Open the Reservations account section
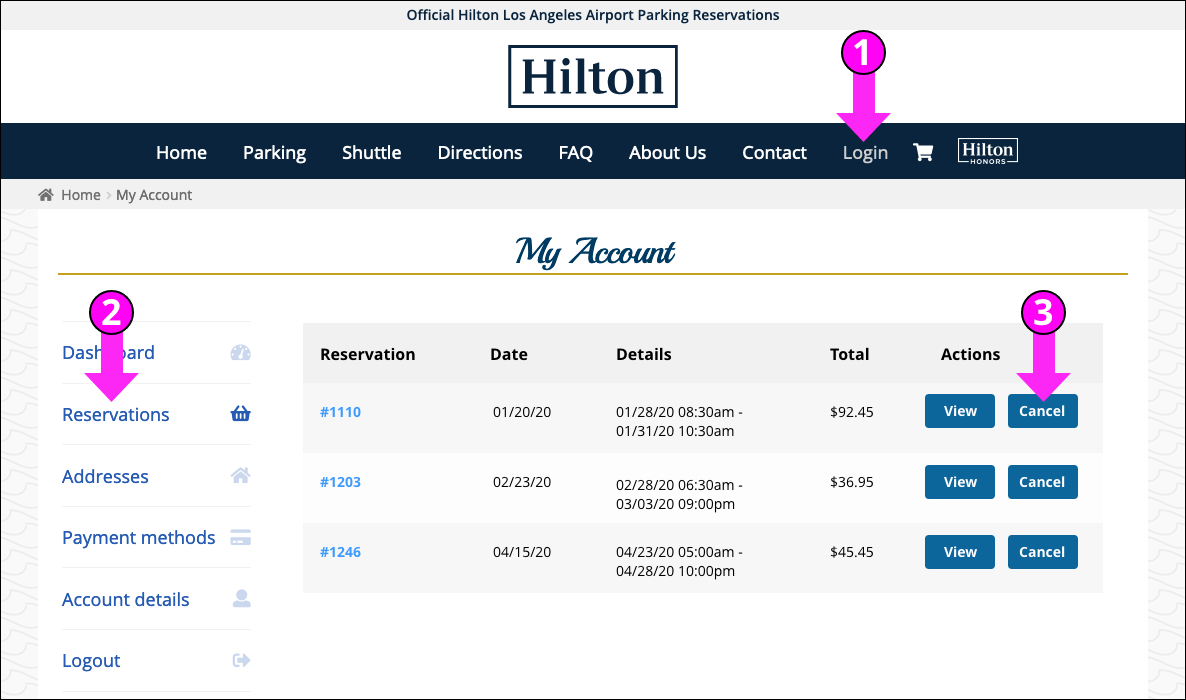 coord(116,415)
